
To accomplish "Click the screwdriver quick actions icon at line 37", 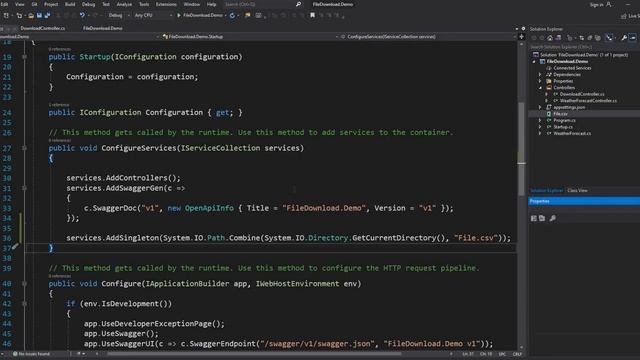I will click(x=15, y=247).
